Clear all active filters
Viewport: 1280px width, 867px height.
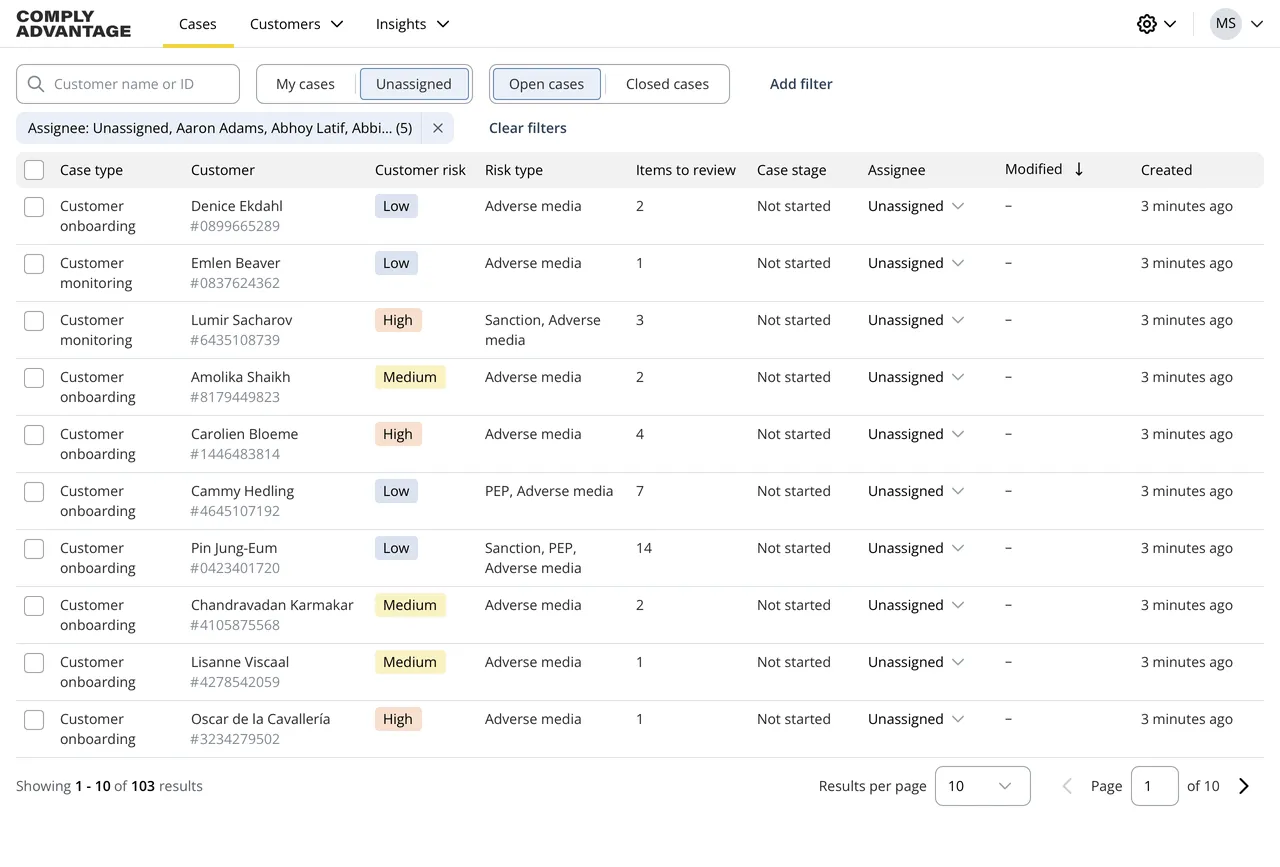point(527,128)
